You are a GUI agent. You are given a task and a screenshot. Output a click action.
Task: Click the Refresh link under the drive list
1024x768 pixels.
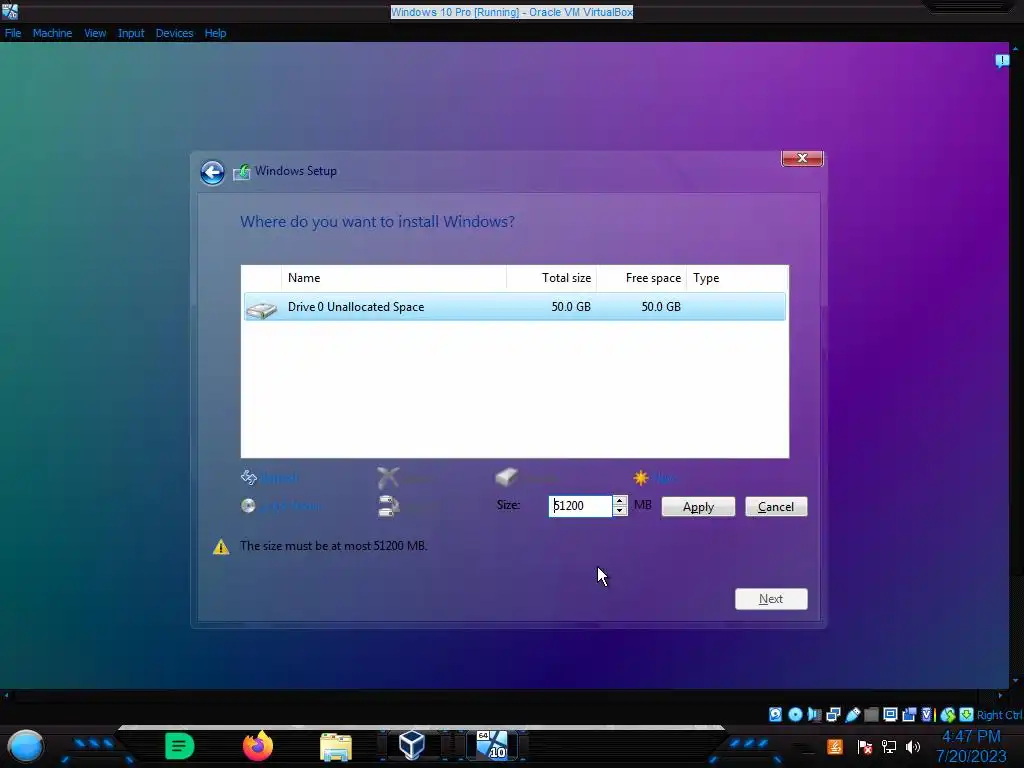coord(279,478)
